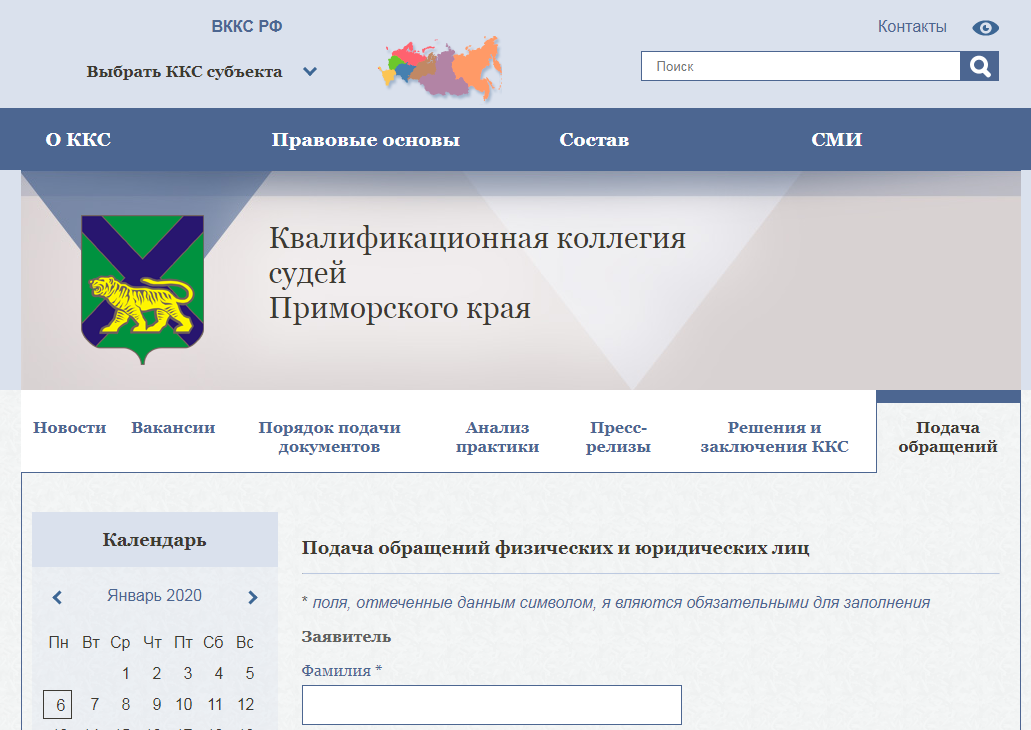This screenshot has width=1031, height=730.
Task: Open the 'Выбрать ККС субъекта' selector
Action: click(x=184, y=71)
